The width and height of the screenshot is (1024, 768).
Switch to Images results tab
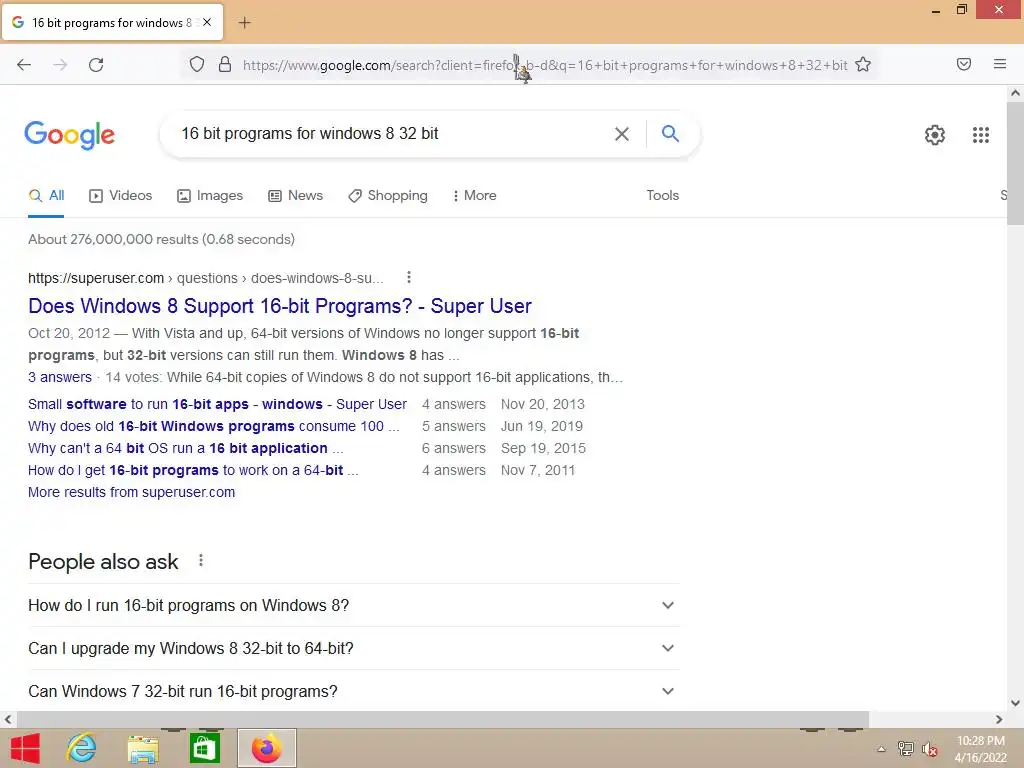(x=210, y=195)
